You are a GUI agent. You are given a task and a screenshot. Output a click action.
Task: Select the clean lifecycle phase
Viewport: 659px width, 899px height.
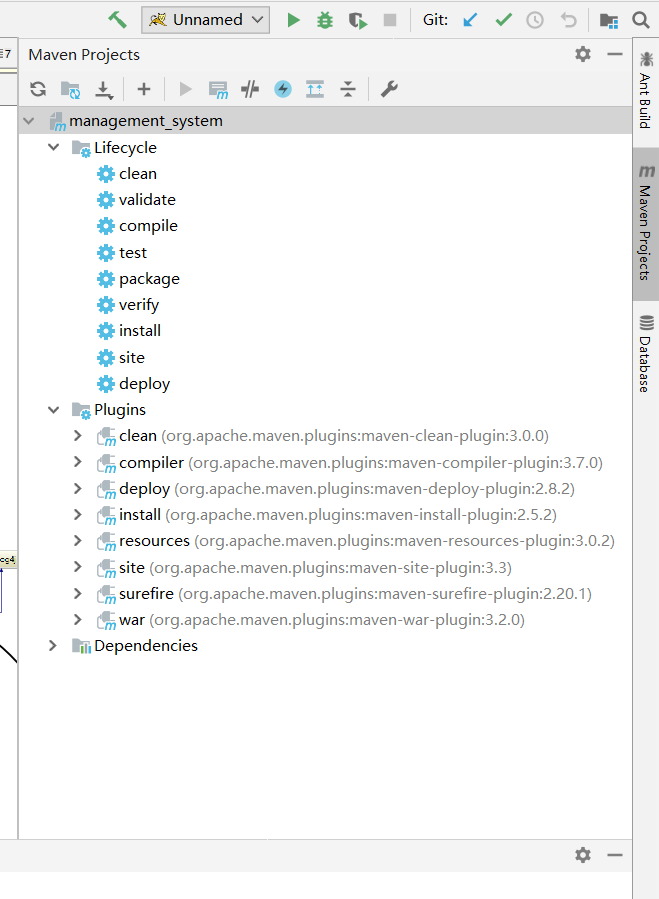(x=138, y=174)
